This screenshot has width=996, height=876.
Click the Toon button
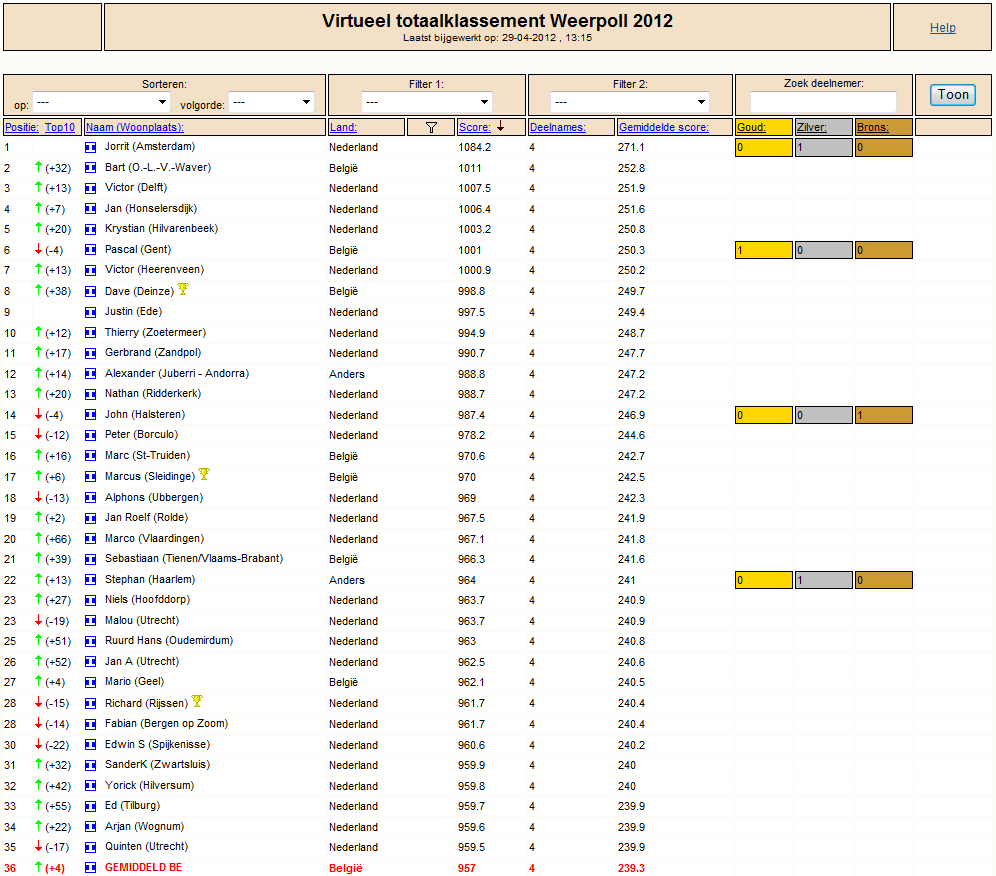(x=953, y=95)
